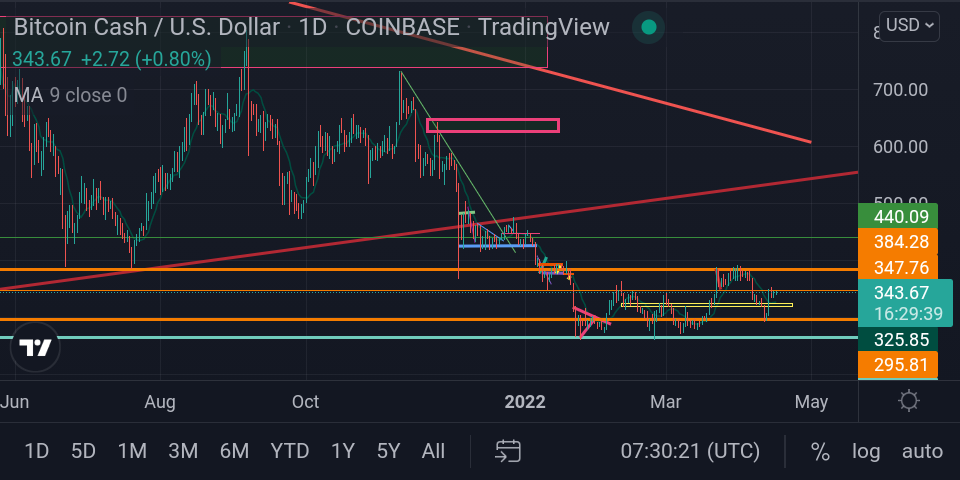This screenshot has height=480, width=960.
Task: Click the 440.09 green price label
Action: [x=898, y=217]
